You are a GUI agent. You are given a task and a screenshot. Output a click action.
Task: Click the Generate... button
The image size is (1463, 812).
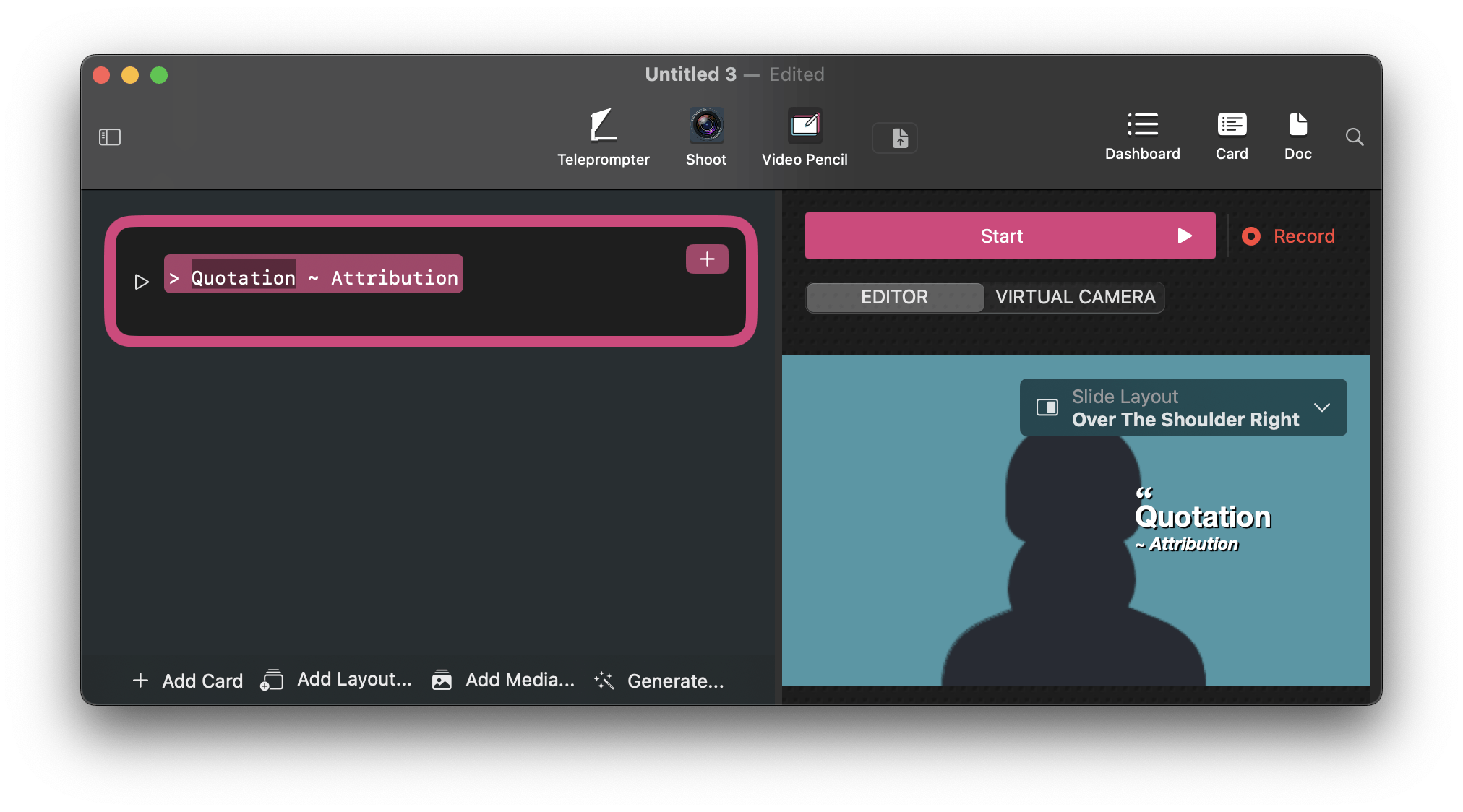658,681
